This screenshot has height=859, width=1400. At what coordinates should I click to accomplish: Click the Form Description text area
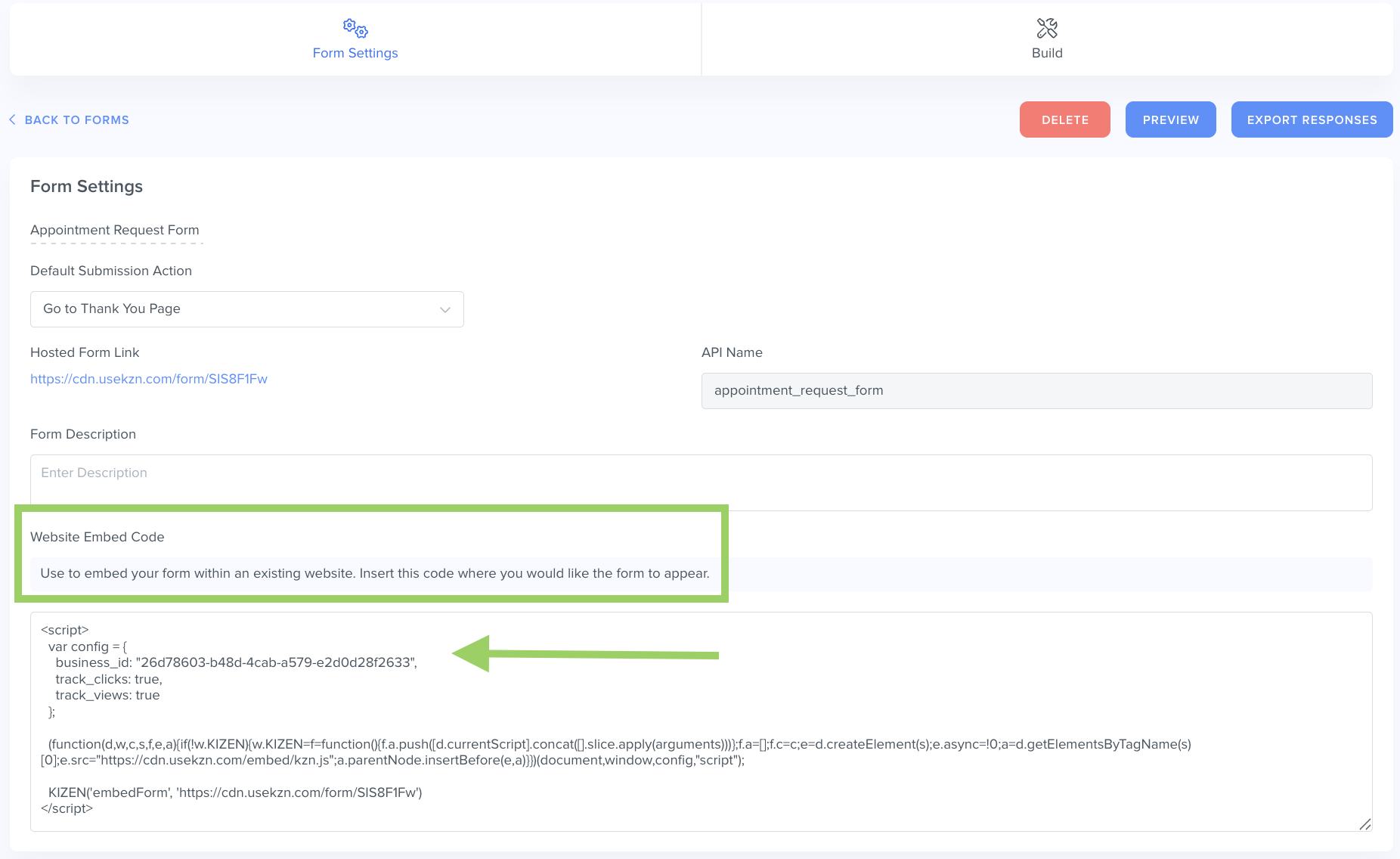702,482
